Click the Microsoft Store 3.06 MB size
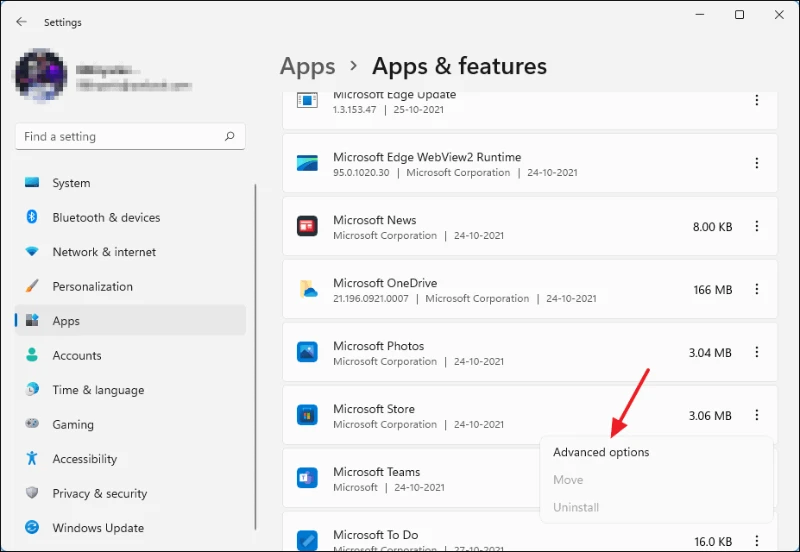Screen dimensions: 800x552 click(x=710, y=416)
